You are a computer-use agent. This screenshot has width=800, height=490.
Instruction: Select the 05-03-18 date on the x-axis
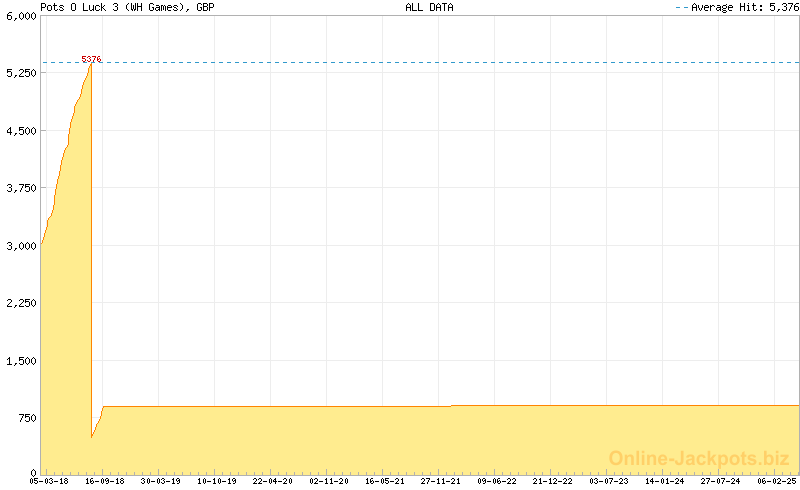click(49, 481)
